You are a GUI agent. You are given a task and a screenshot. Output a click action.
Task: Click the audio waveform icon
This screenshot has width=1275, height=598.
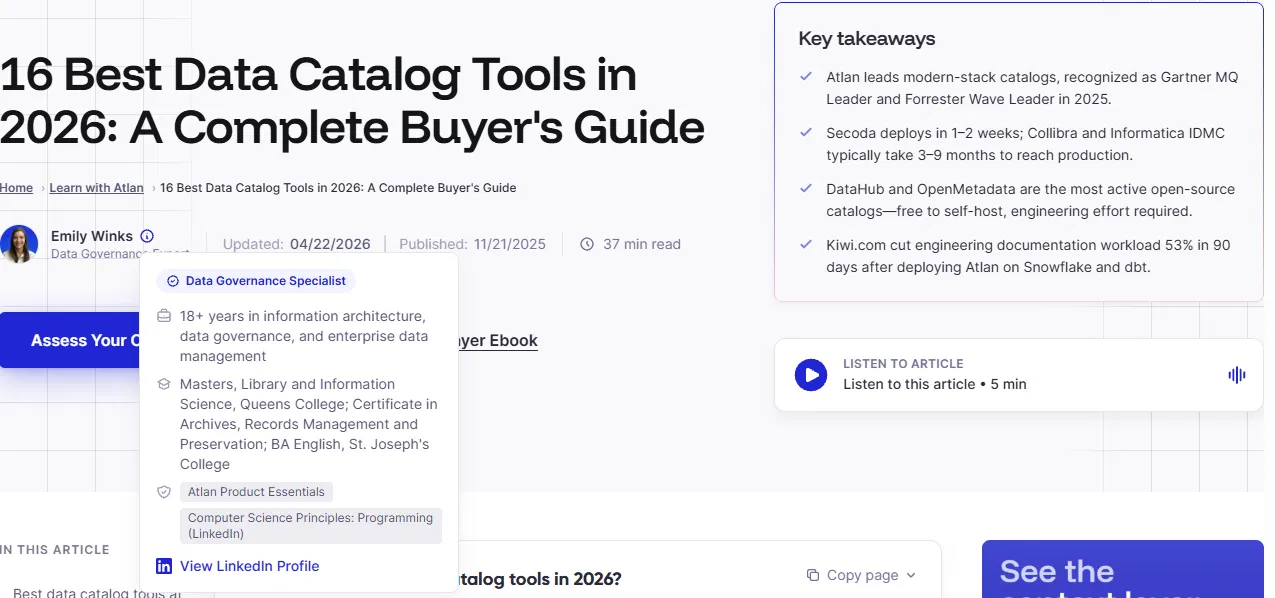pos(1237,375)
